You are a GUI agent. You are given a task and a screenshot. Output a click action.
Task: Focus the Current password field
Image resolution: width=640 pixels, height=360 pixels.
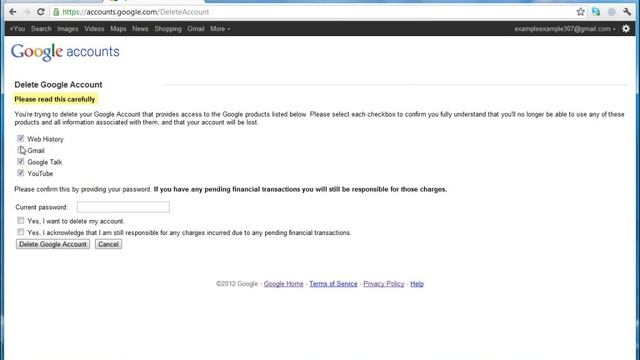click(123, 207)
